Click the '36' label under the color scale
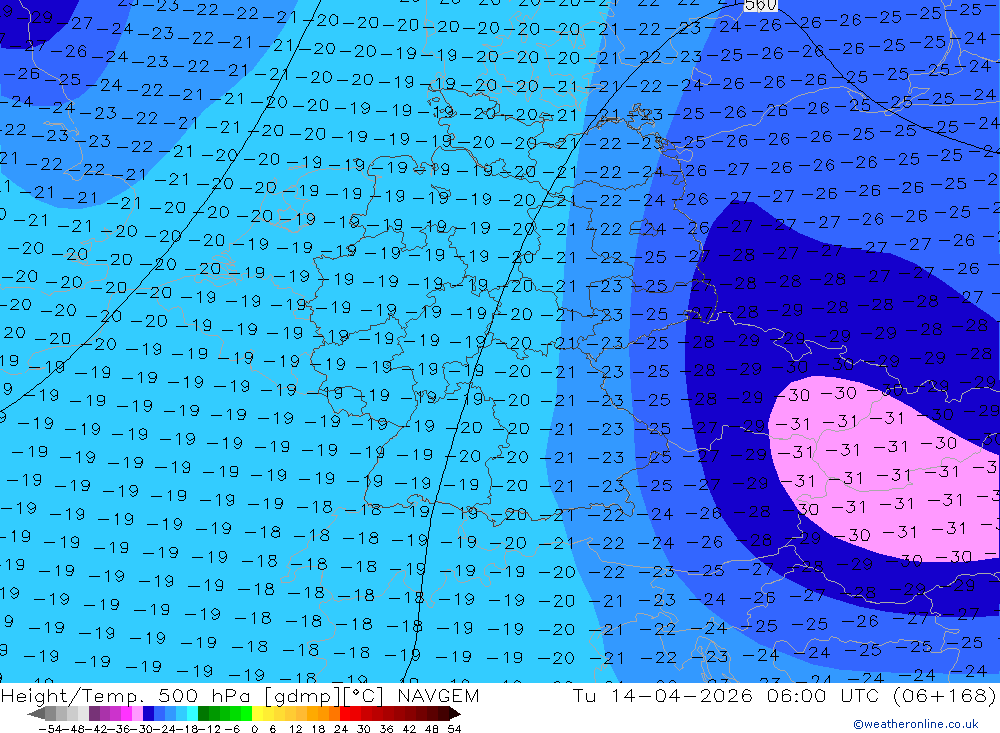 pos(386,729)
